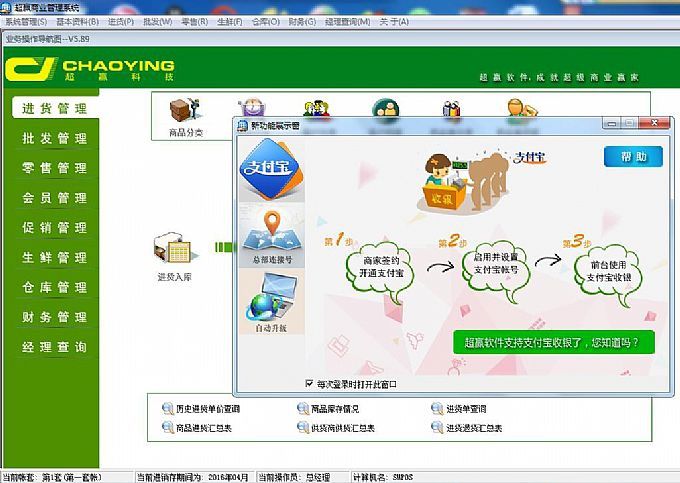
Task: Open the 进货退货汇总表 link
Action: 474,428
